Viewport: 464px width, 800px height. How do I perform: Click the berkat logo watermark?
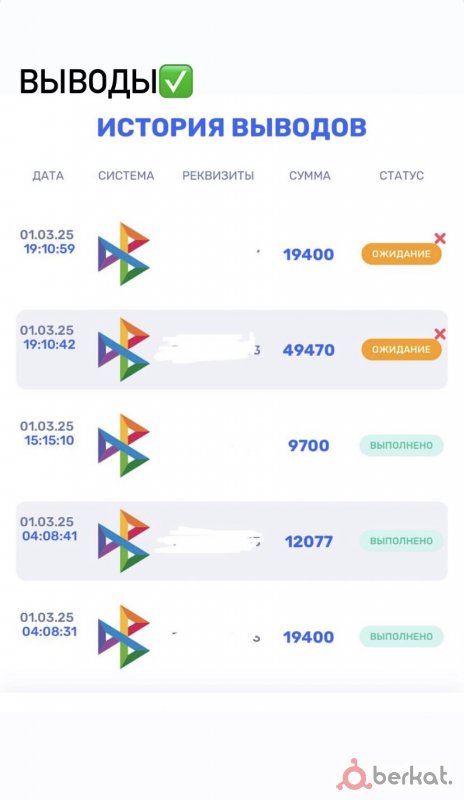[394, 775]
